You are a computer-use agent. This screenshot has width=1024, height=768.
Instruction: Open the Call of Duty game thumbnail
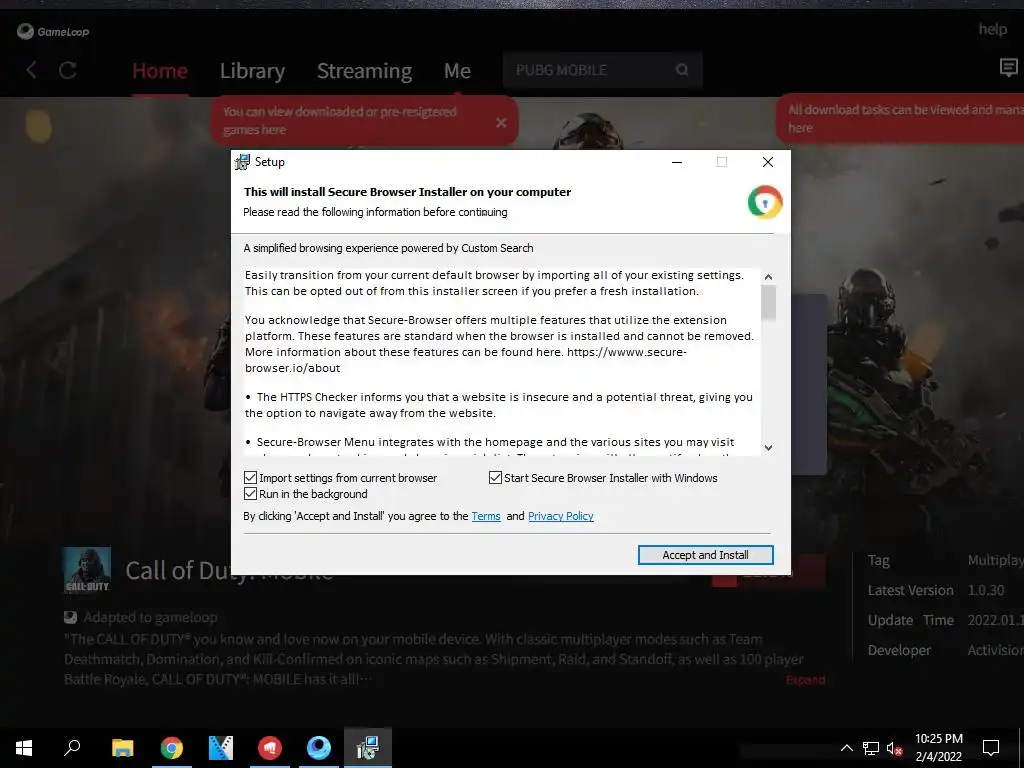coord(86,569)
